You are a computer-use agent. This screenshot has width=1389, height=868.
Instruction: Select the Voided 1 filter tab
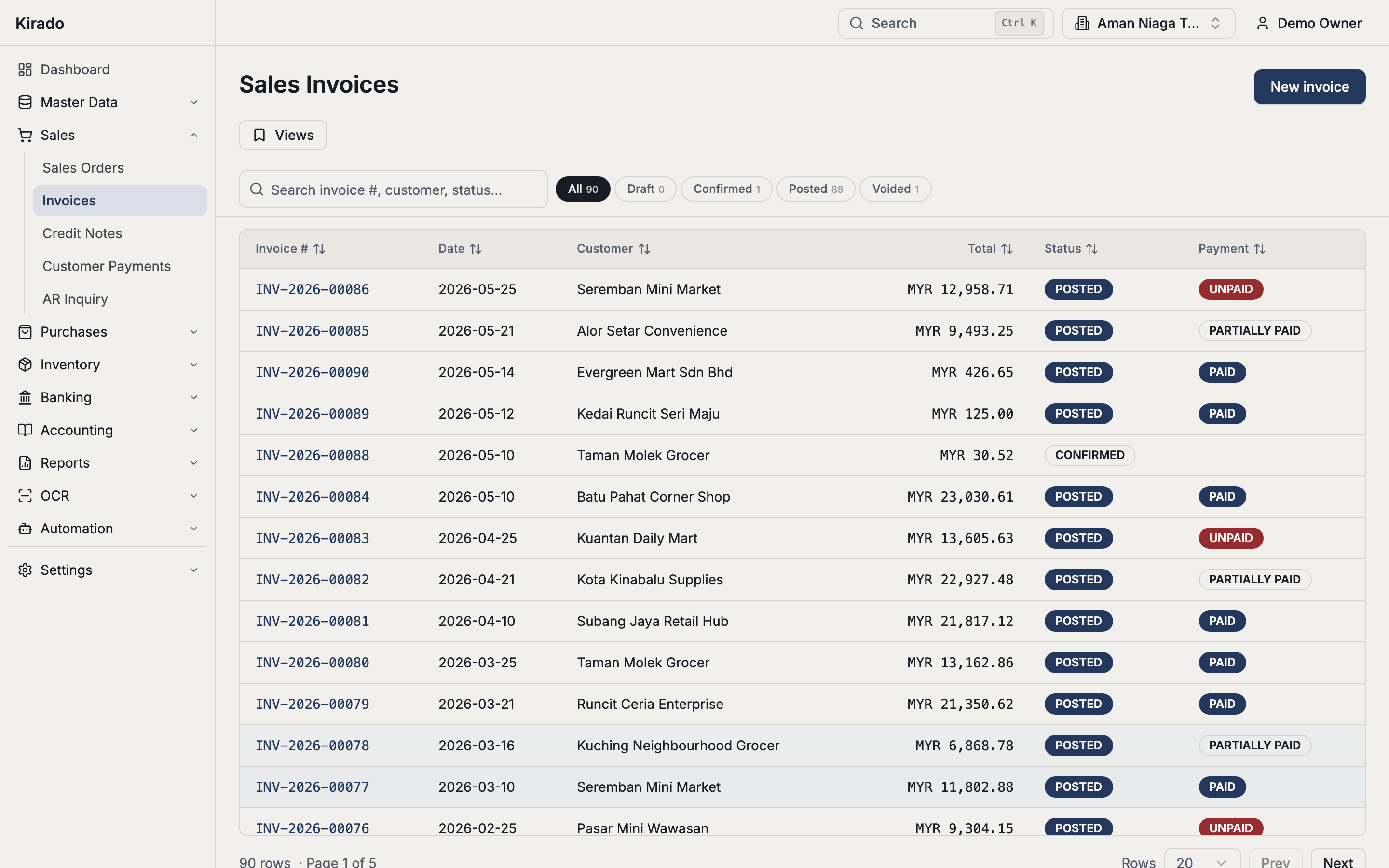click(896, 189)
